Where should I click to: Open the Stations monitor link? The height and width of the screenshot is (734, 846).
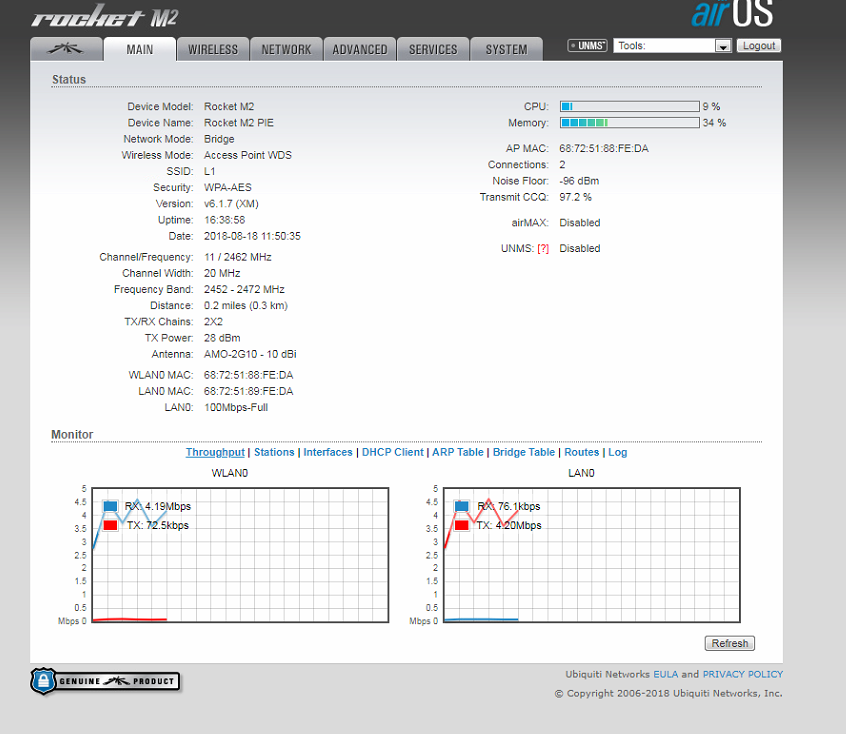[274, 452]
